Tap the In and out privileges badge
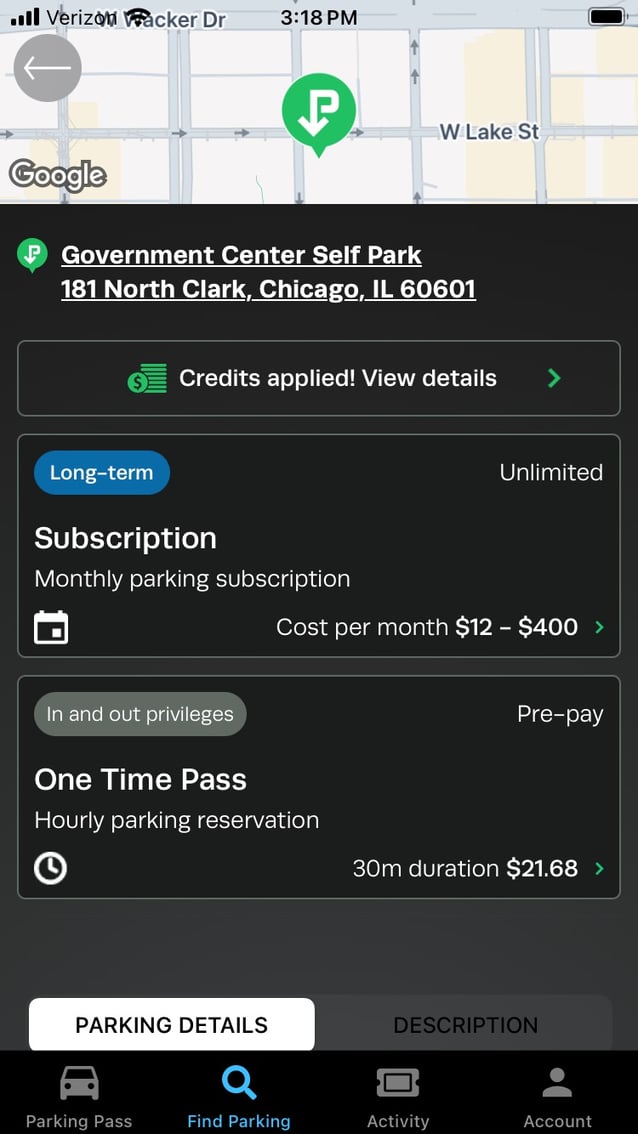Image resolution: width=638 pixels, height=1134 pixels. pyautogui.click(x=140, y=714)
